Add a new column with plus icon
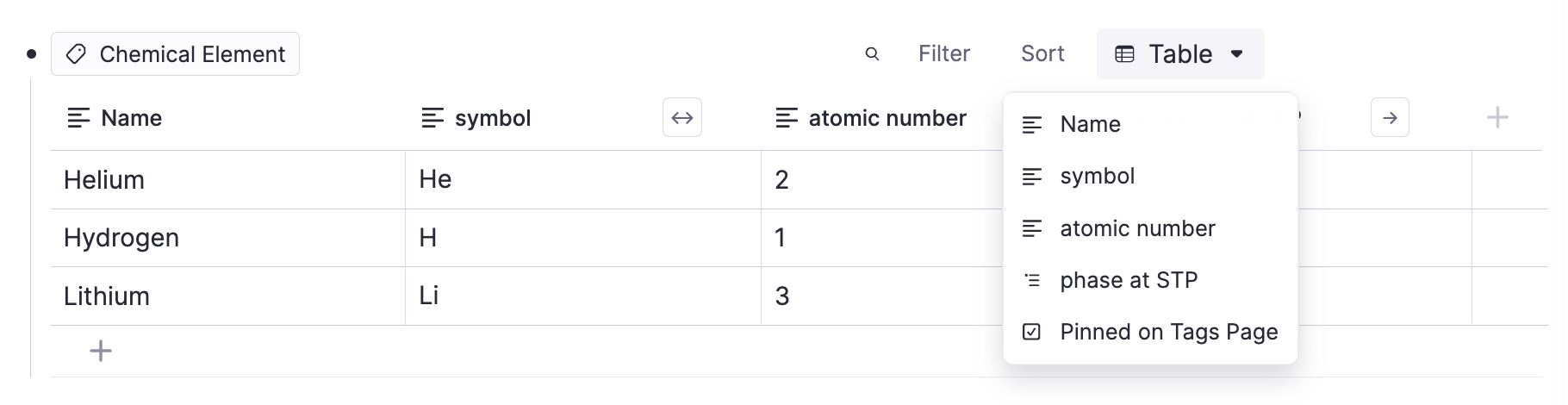This screenshot has width=1568, height=405. point(1497,118)
